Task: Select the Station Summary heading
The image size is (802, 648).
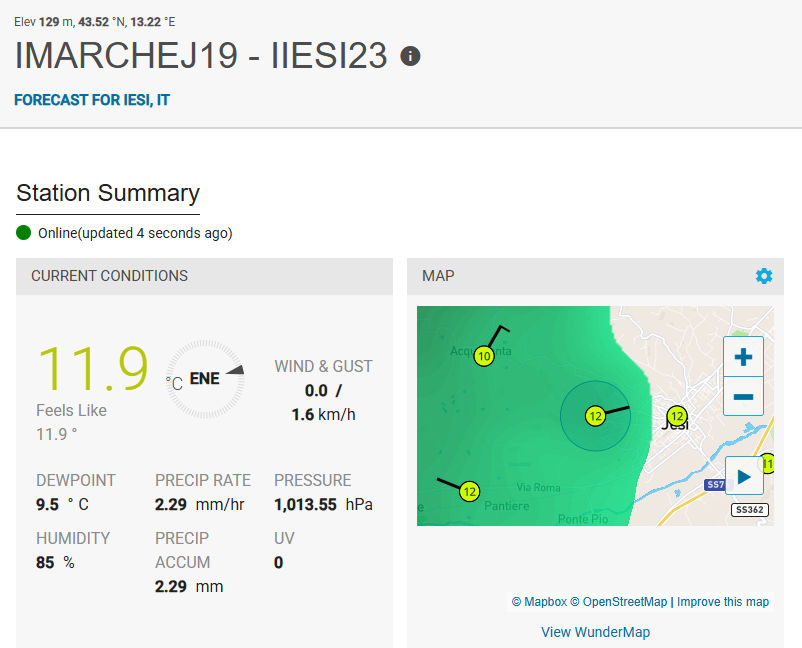Action: point(108,193)
